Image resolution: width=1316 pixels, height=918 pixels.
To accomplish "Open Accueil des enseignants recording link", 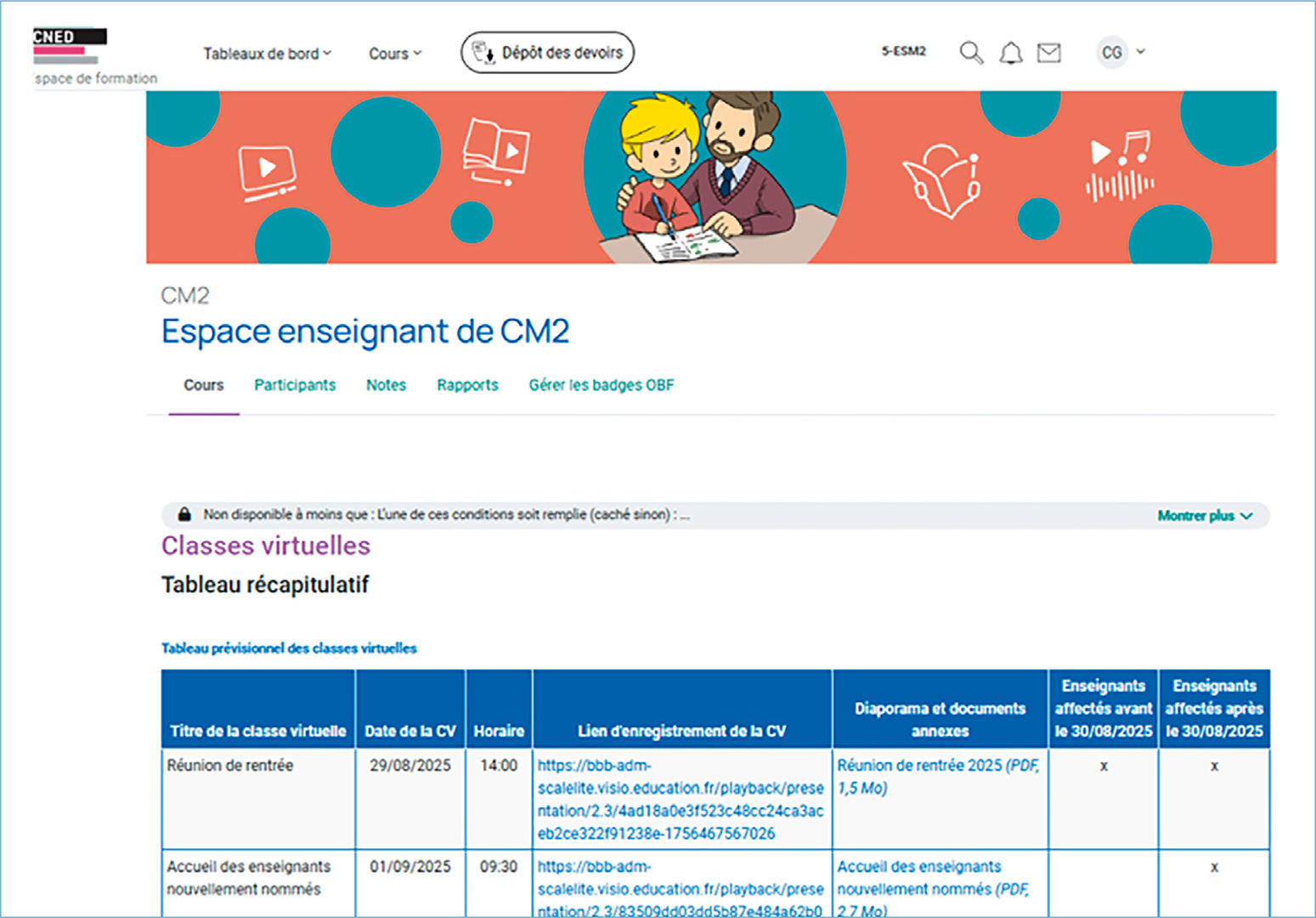I will point(681,888).
